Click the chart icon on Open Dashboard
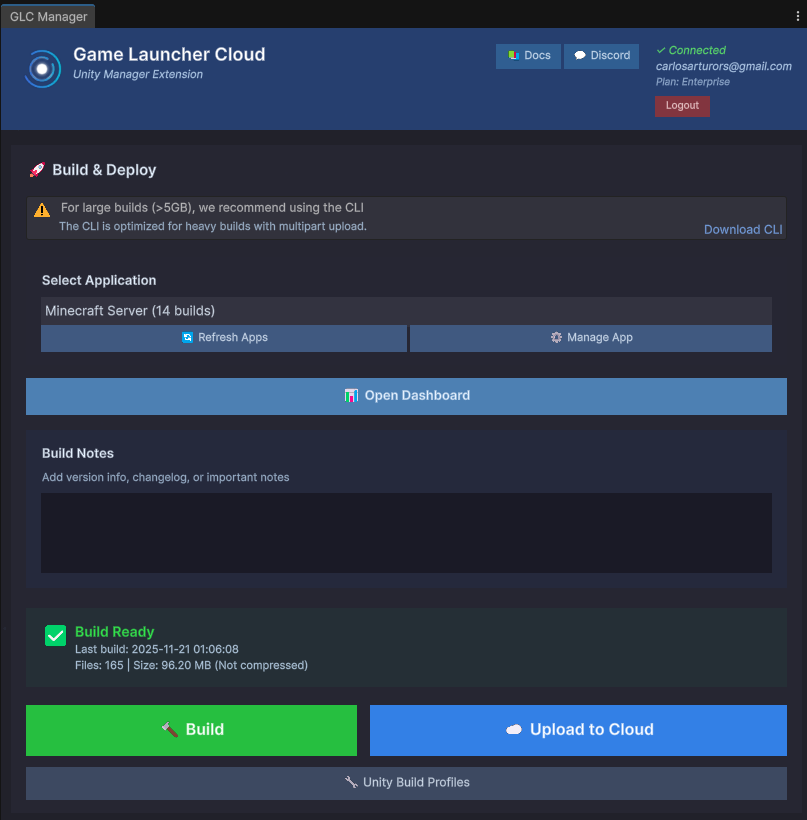 [351, 396]
